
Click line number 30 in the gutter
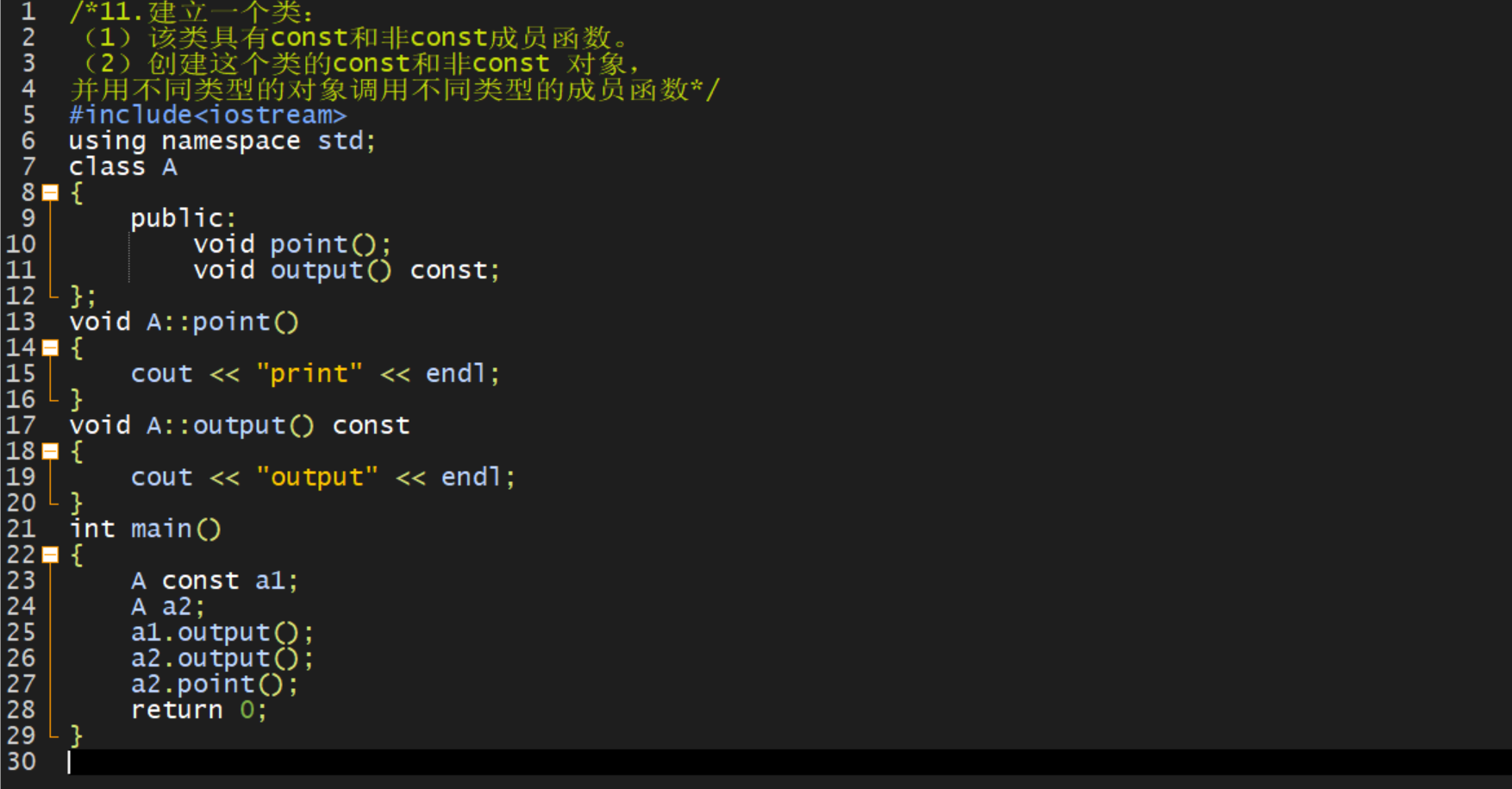click(x=21, y=762)
